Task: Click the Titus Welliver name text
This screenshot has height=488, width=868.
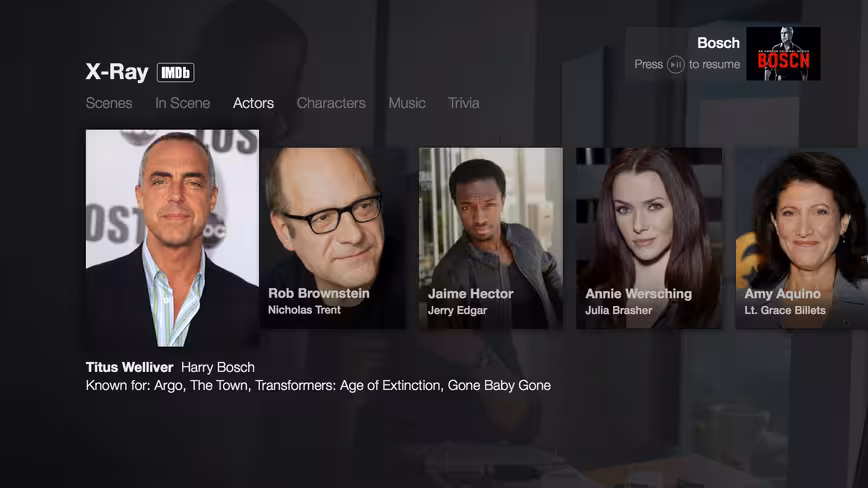Action: tap(130, 367)
